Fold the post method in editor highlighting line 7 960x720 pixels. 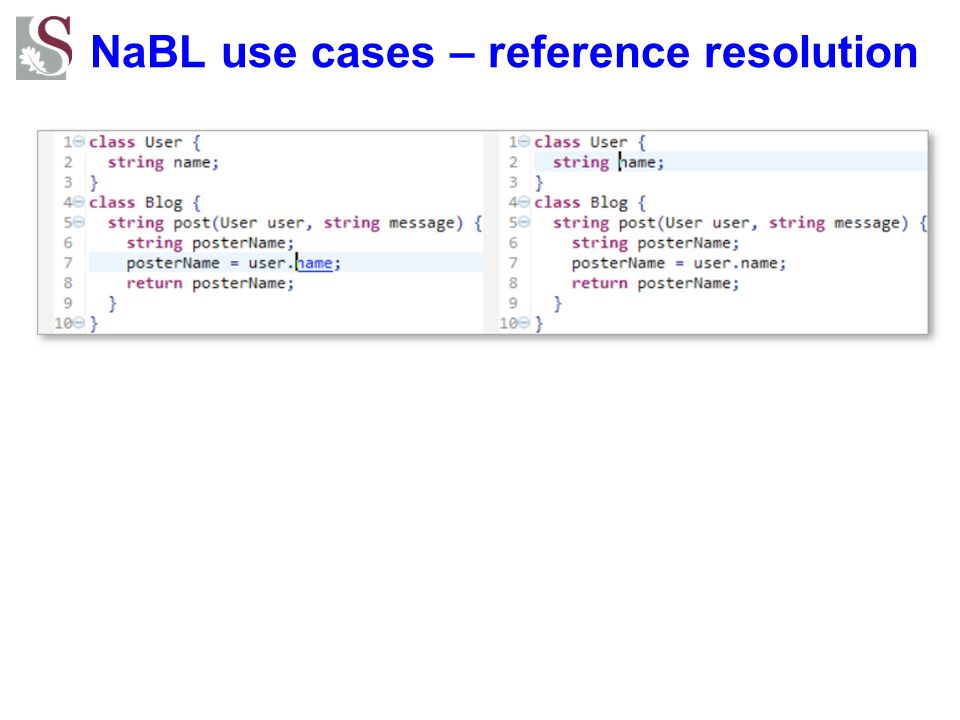79,223
